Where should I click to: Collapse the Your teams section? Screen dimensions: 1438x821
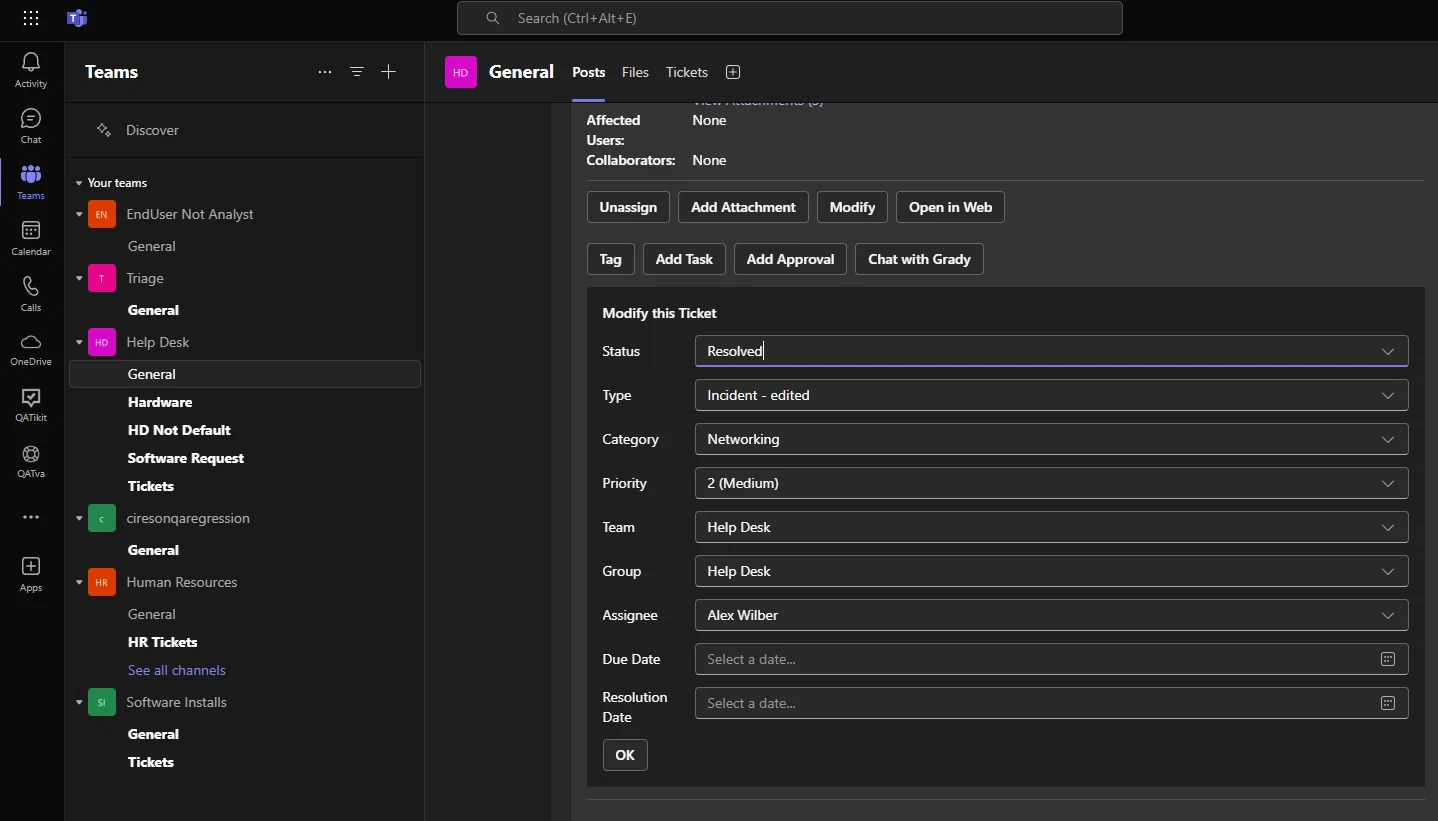(79, 183)
